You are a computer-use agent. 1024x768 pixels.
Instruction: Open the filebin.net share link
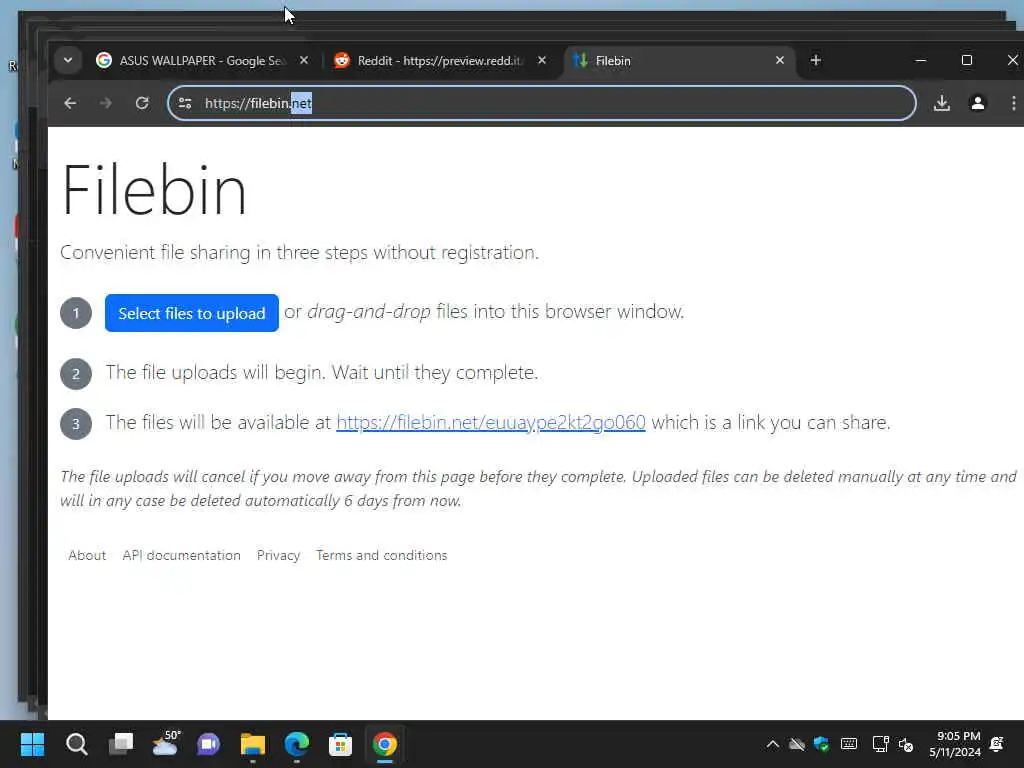coord(491,423)
